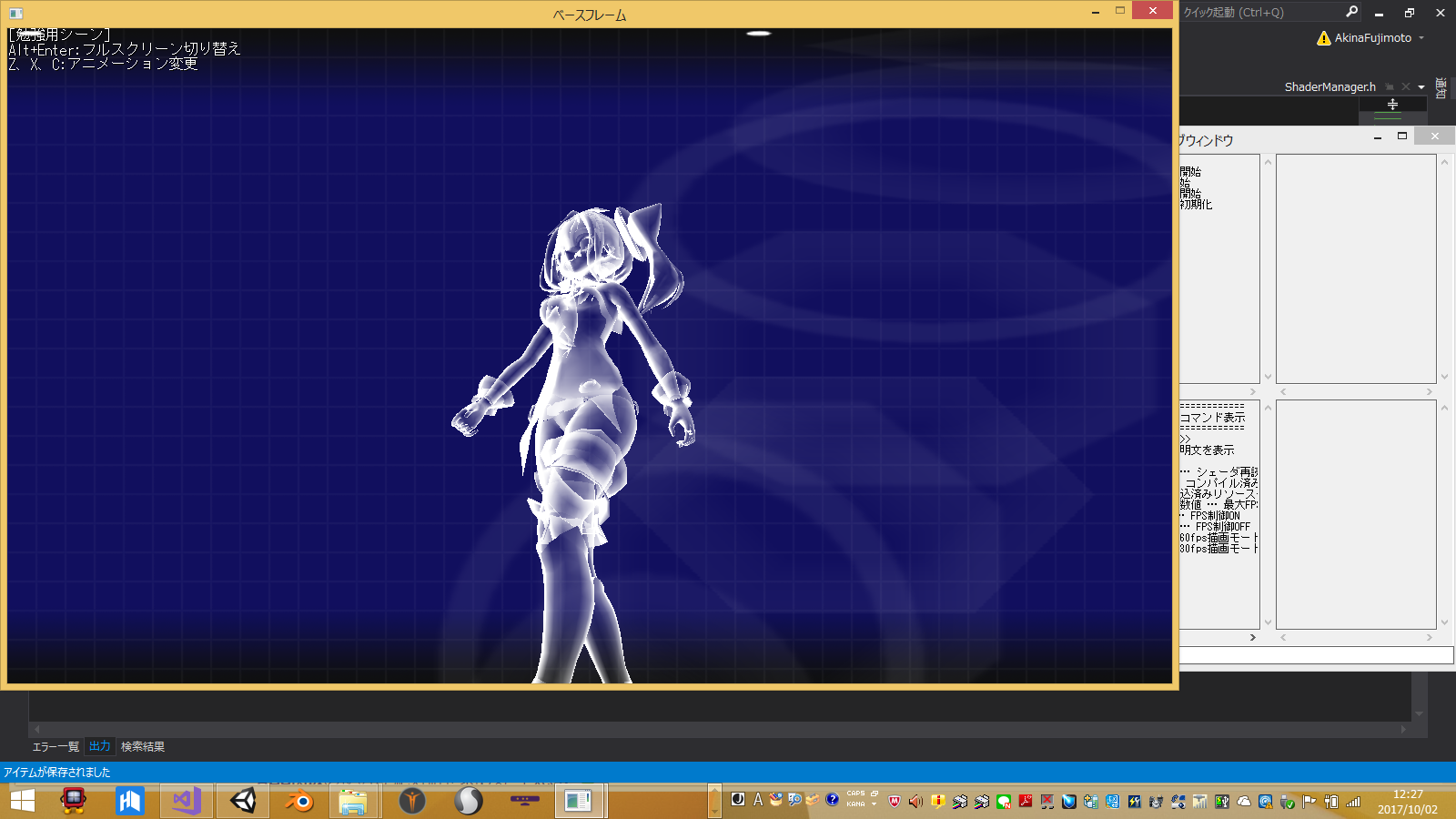
Task: Restore down the Visual Studio window
Action: click(1410, 13)
